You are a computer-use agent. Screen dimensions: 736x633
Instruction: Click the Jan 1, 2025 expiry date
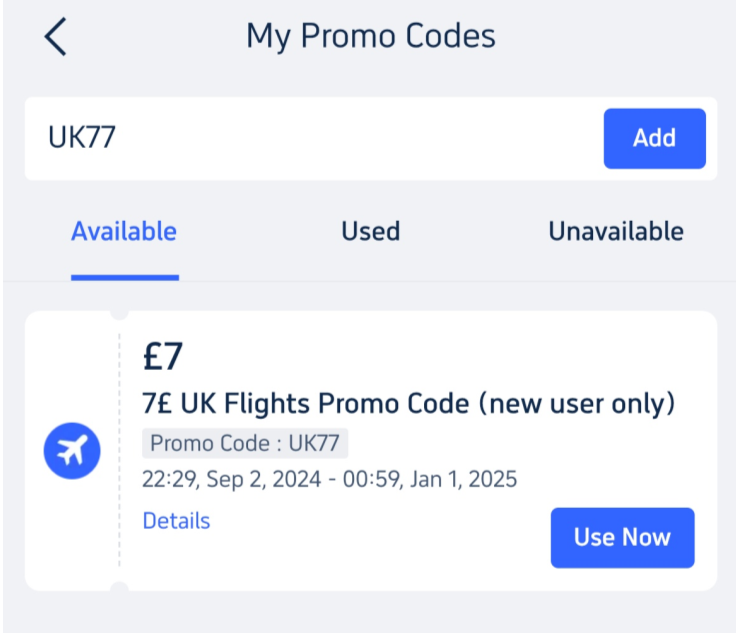point(468,480)
